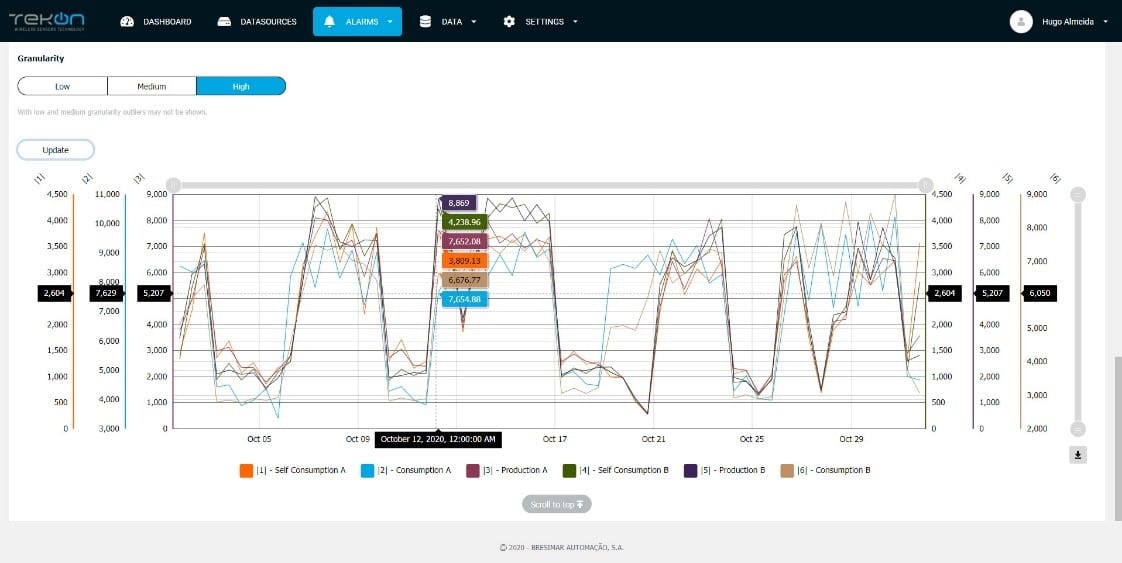
Task: Click the top handle of vertical zoom slider
Action: pyautogui.click(x=1078, y=195)
